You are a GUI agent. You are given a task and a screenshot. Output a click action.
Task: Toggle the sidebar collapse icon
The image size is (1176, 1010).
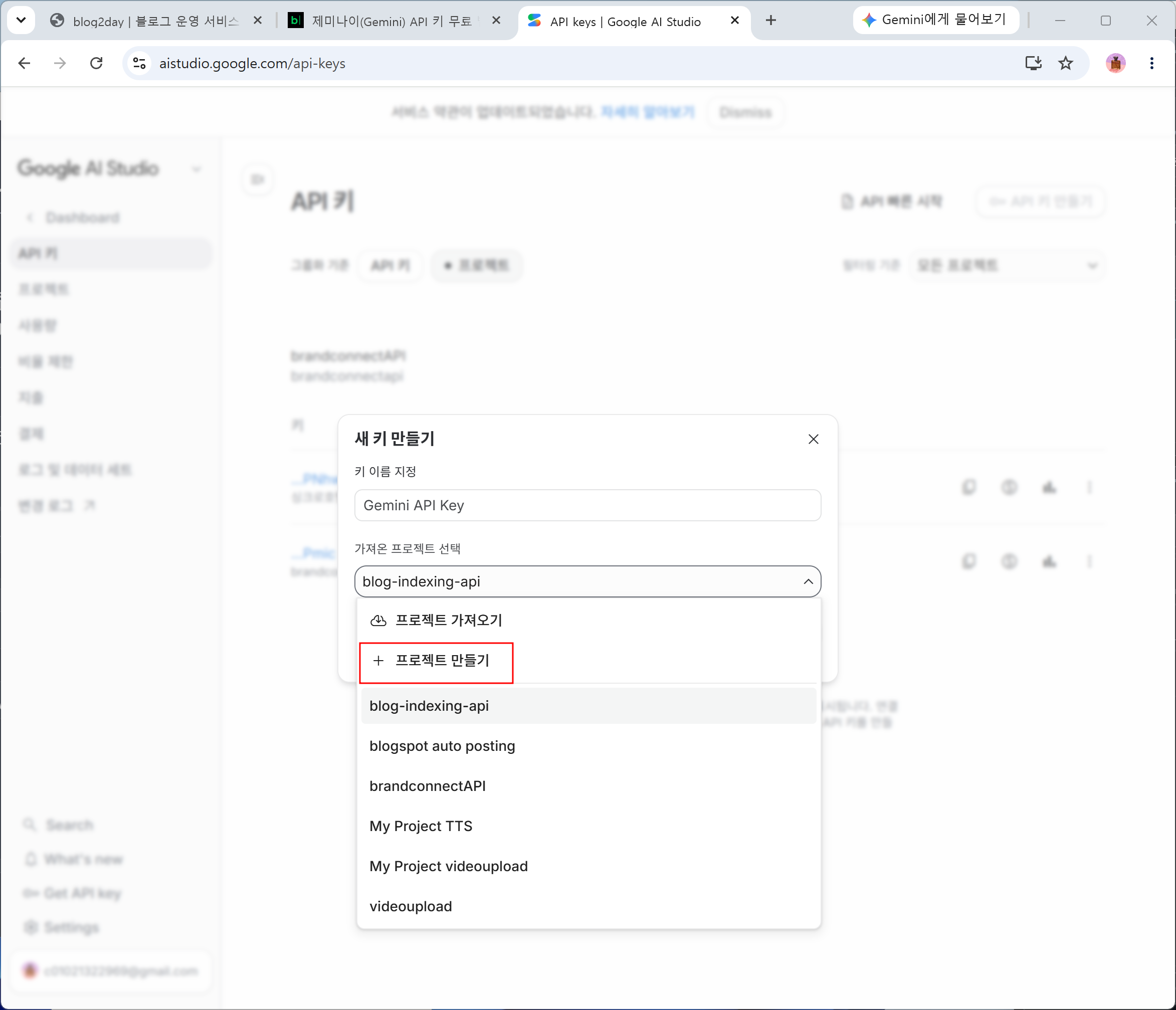pos(258,179)
